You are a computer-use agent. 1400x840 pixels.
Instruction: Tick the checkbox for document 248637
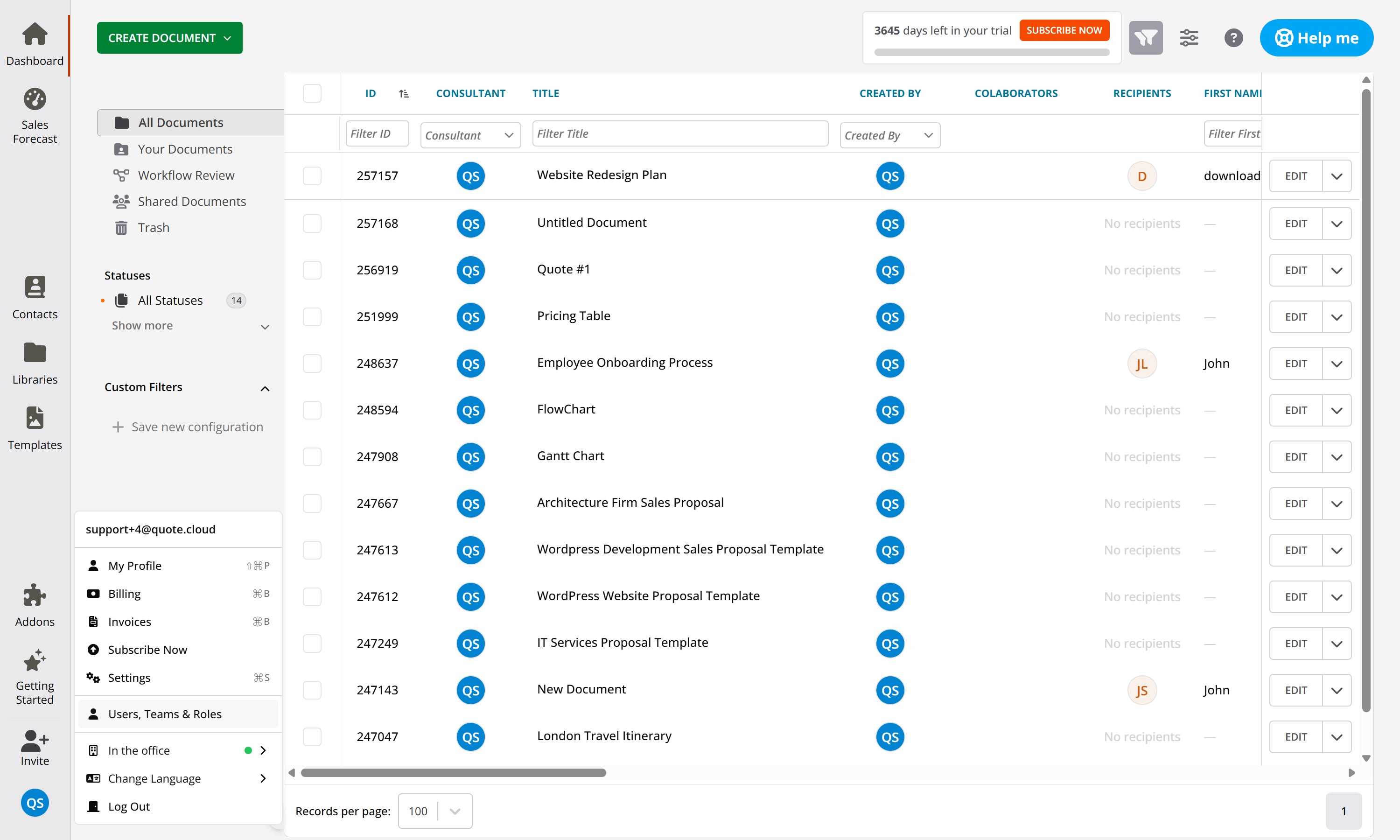tap(312, 364)
